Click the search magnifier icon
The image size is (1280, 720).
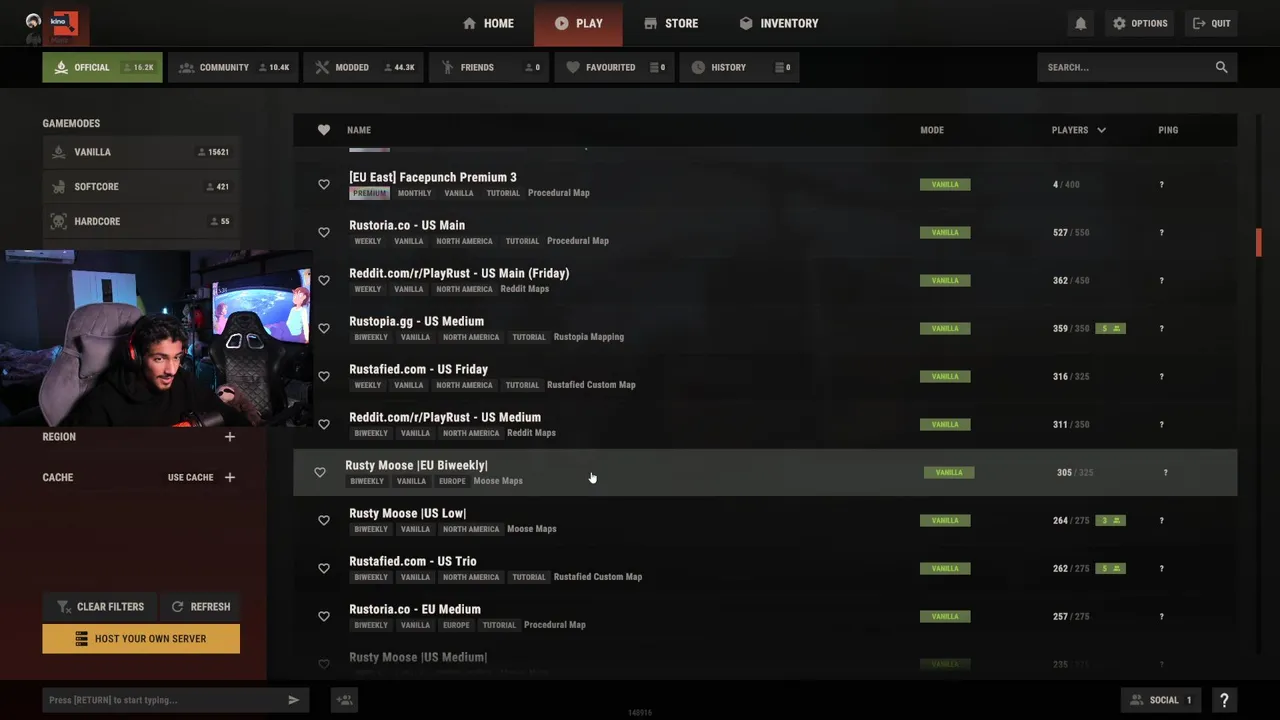pos(1221,67)
